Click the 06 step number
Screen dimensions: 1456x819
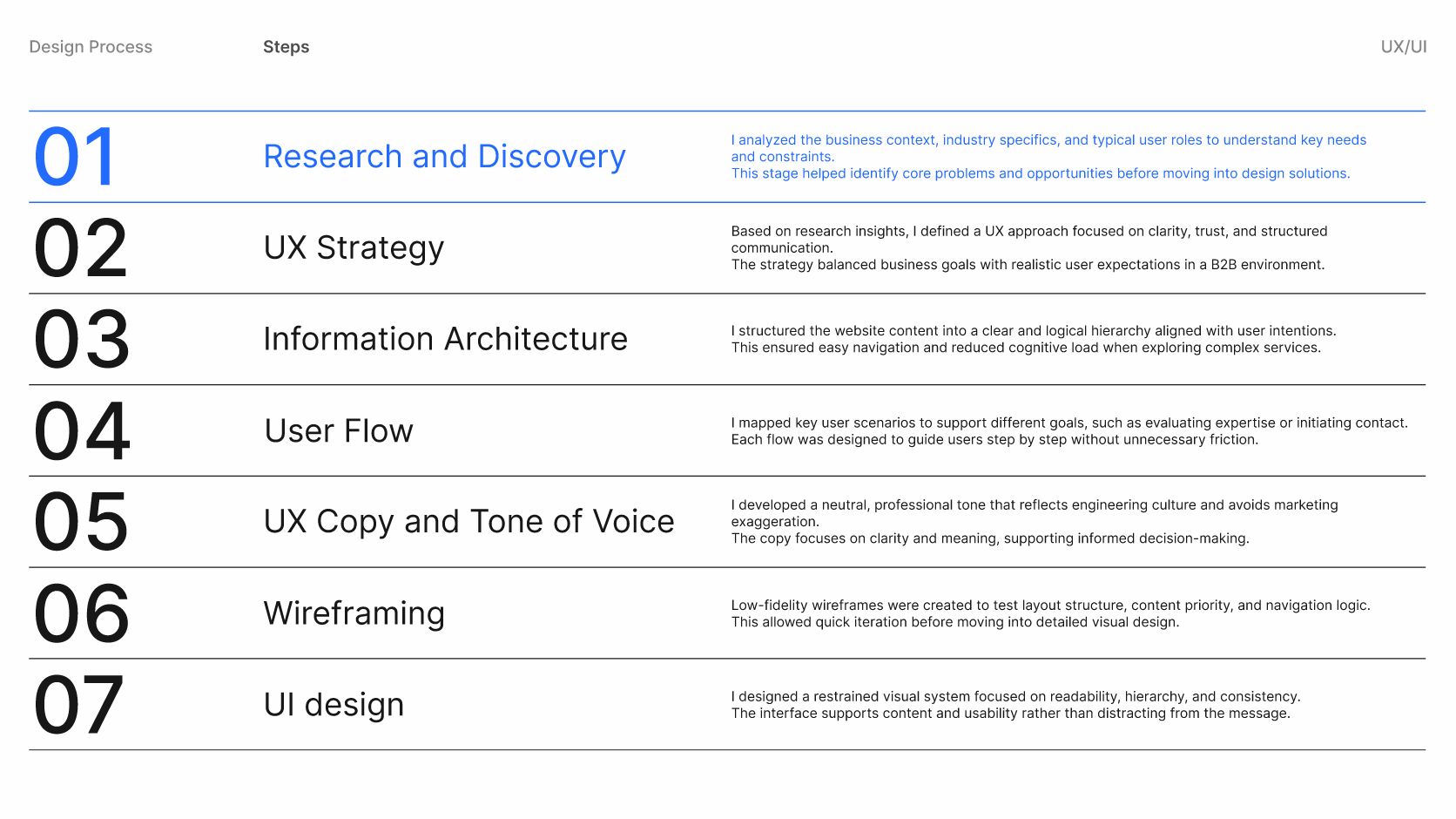[x=82, y=614]
